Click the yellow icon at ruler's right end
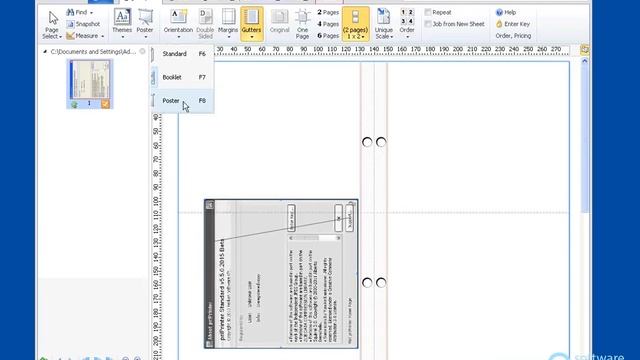Viewport: 640px width, 360px height. point(585,50)
